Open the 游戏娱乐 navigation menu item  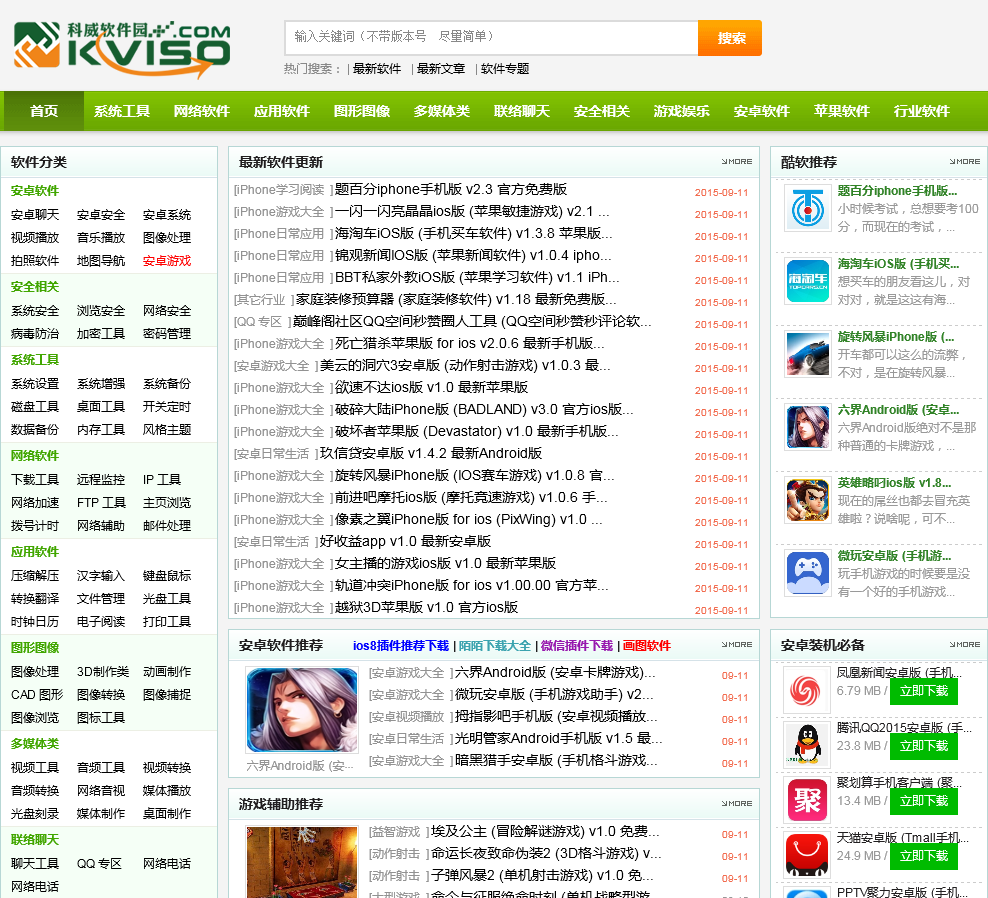pyautogui.click(x=682, y=111)
